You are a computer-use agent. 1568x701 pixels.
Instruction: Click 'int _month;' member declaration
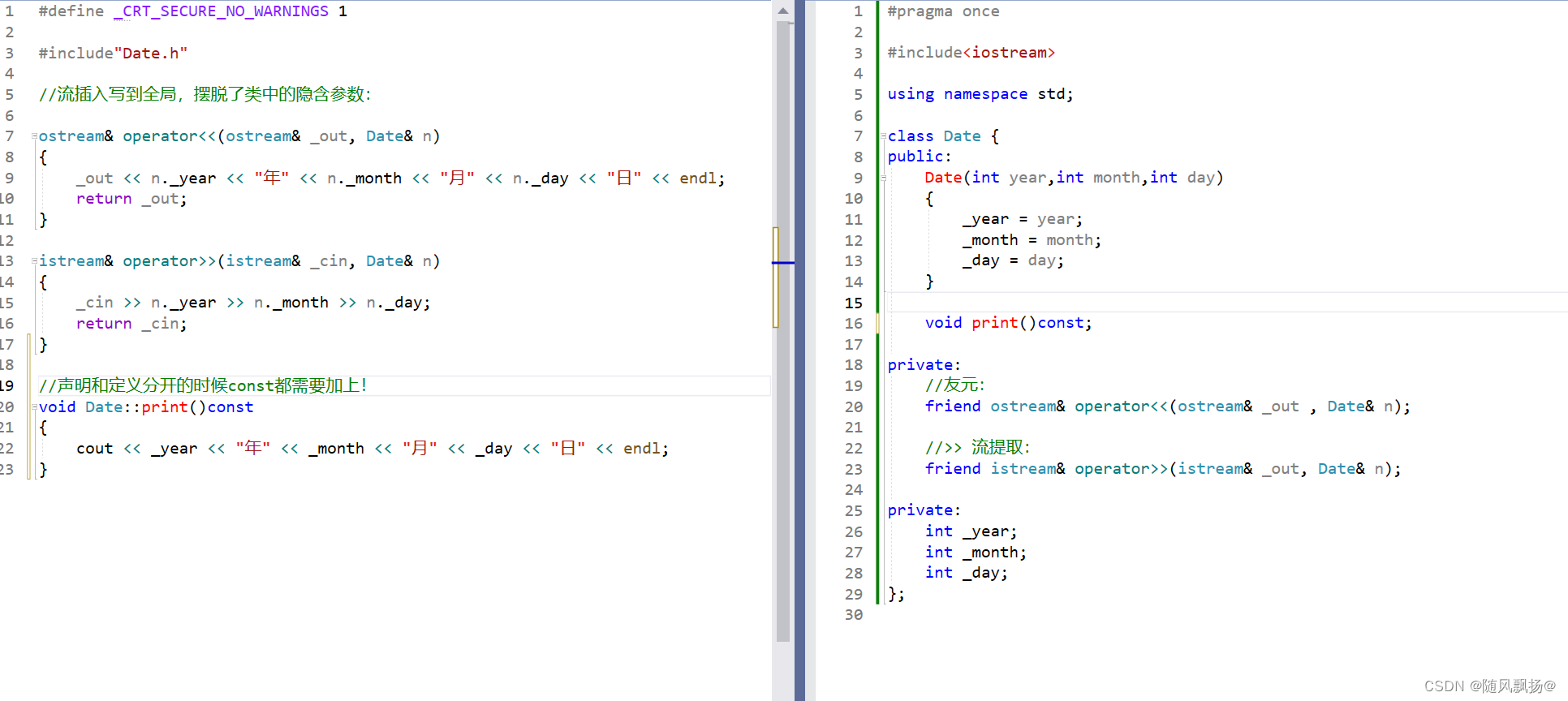(x=976, y=553)
